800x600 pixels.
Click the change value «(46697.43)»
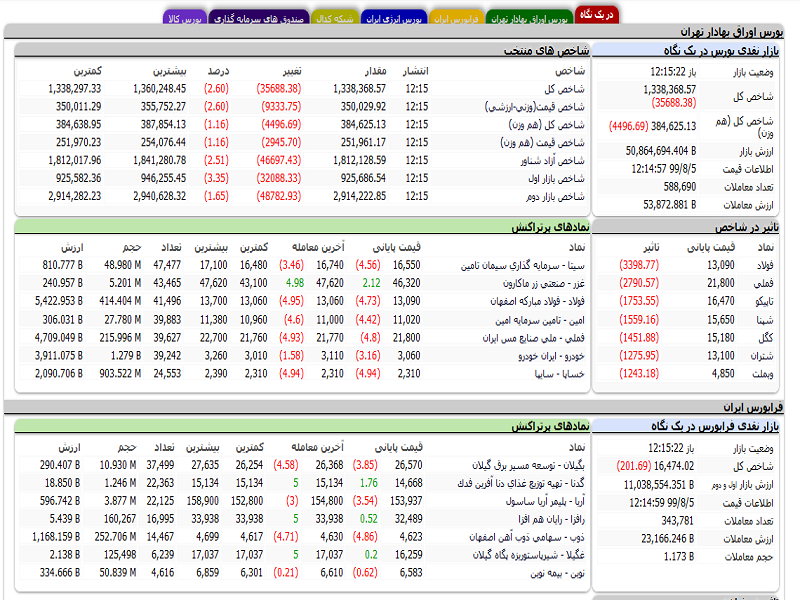tap(279, 160)
